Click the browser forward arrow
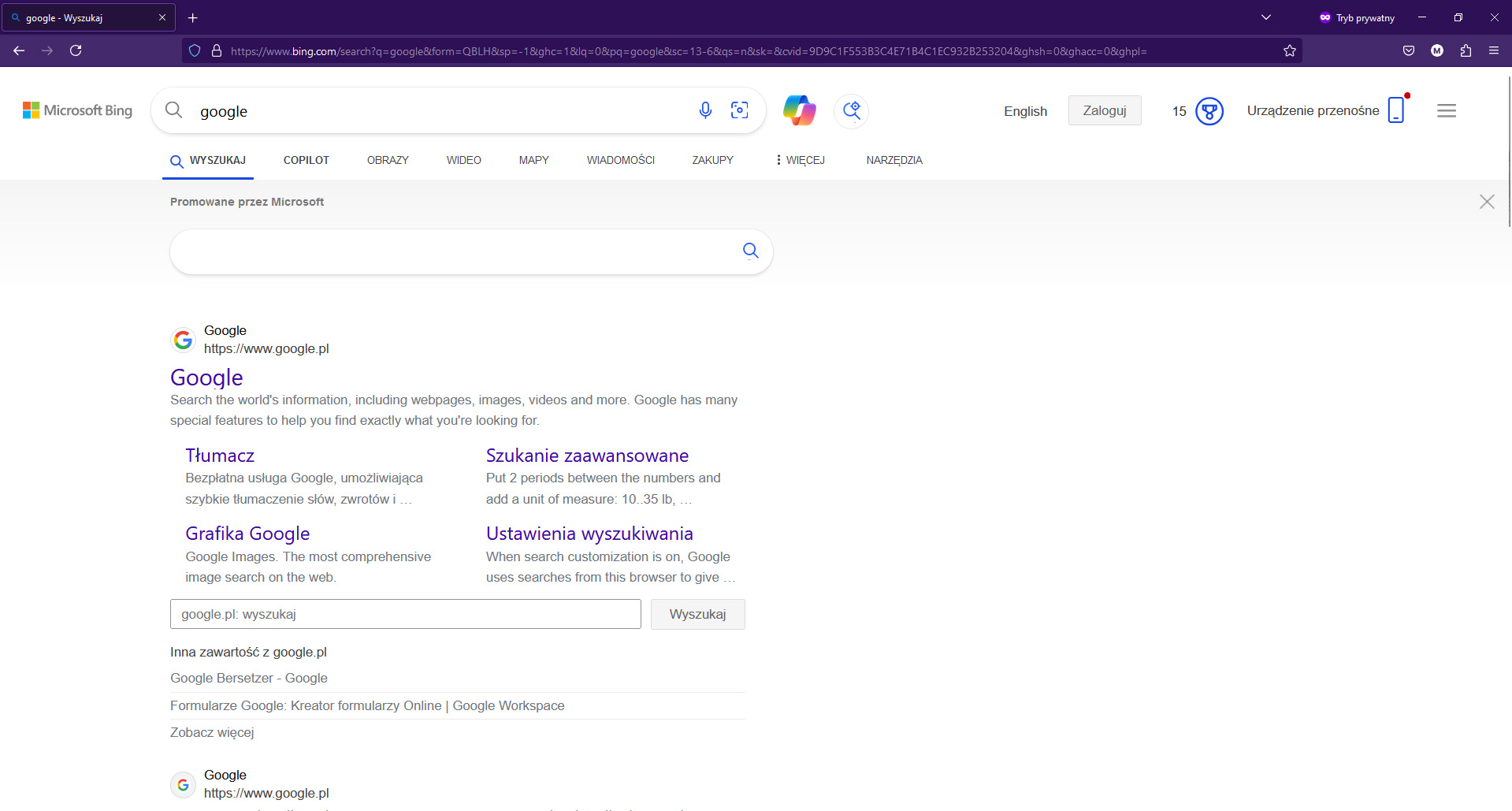 47,50
